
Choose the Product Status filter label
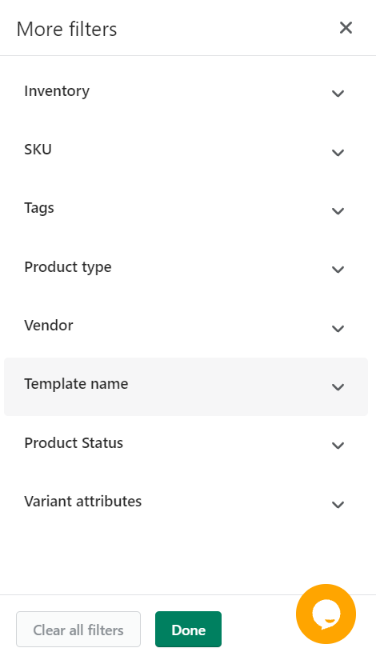click(x=74, y=443)
